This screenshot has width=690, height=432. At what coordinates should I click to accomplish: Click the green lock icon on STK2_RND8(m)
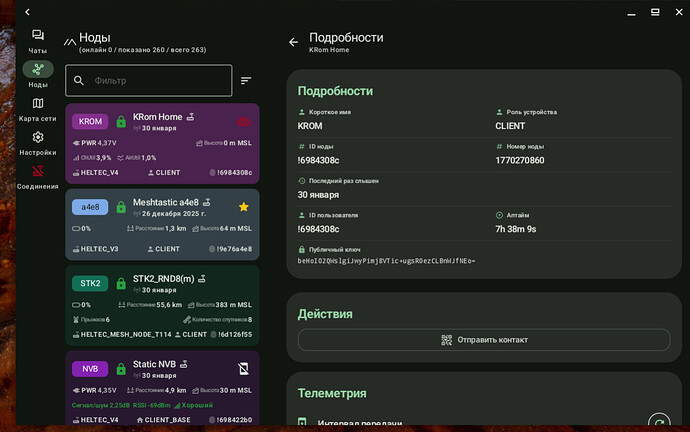[x=121, y=283]
